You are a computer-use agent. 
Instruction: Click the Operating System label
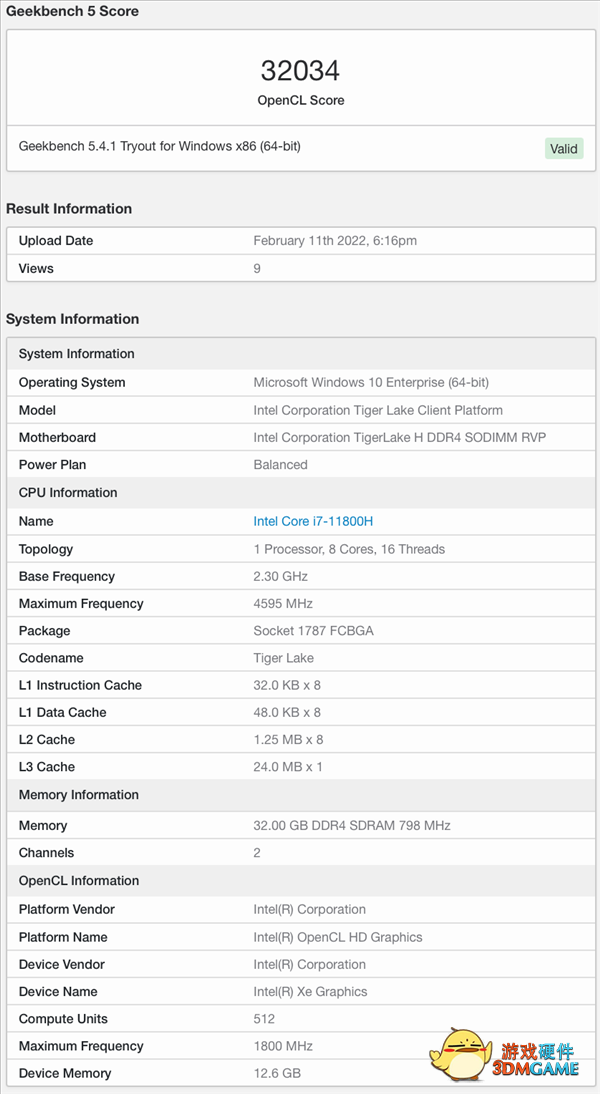72,382
